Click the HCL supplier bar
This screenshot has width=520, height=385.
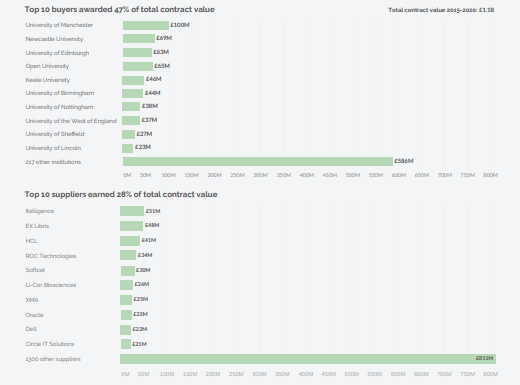pyautogui.click(x=130, y=241)
